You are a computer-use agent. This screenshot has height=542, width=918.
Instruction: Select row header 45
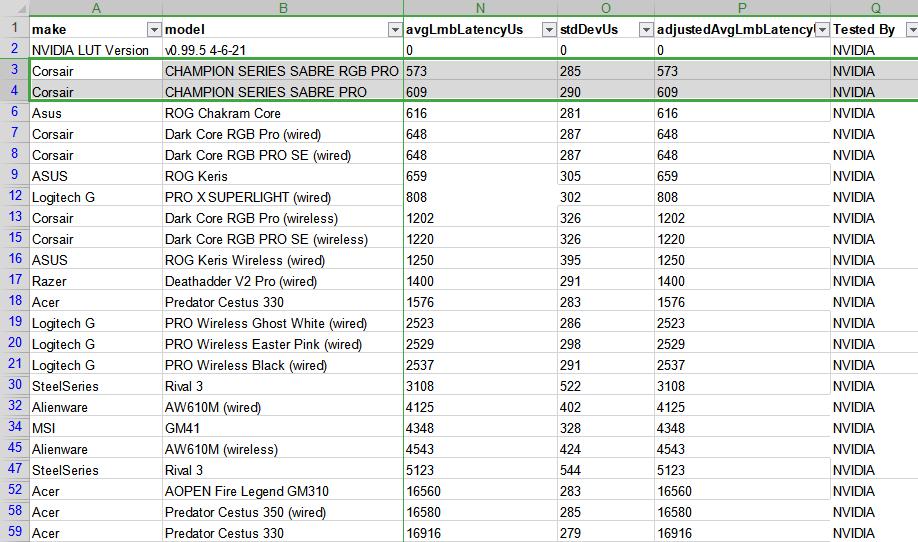tap(15, 448)
